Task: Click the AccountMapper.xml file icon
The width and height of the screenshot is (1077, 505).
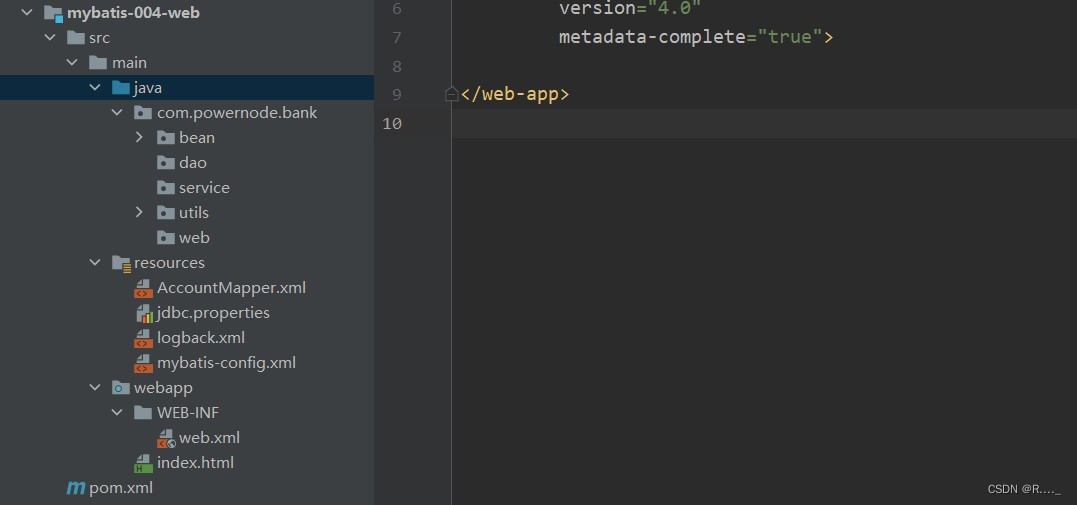Action: click(x=143, y=289)
